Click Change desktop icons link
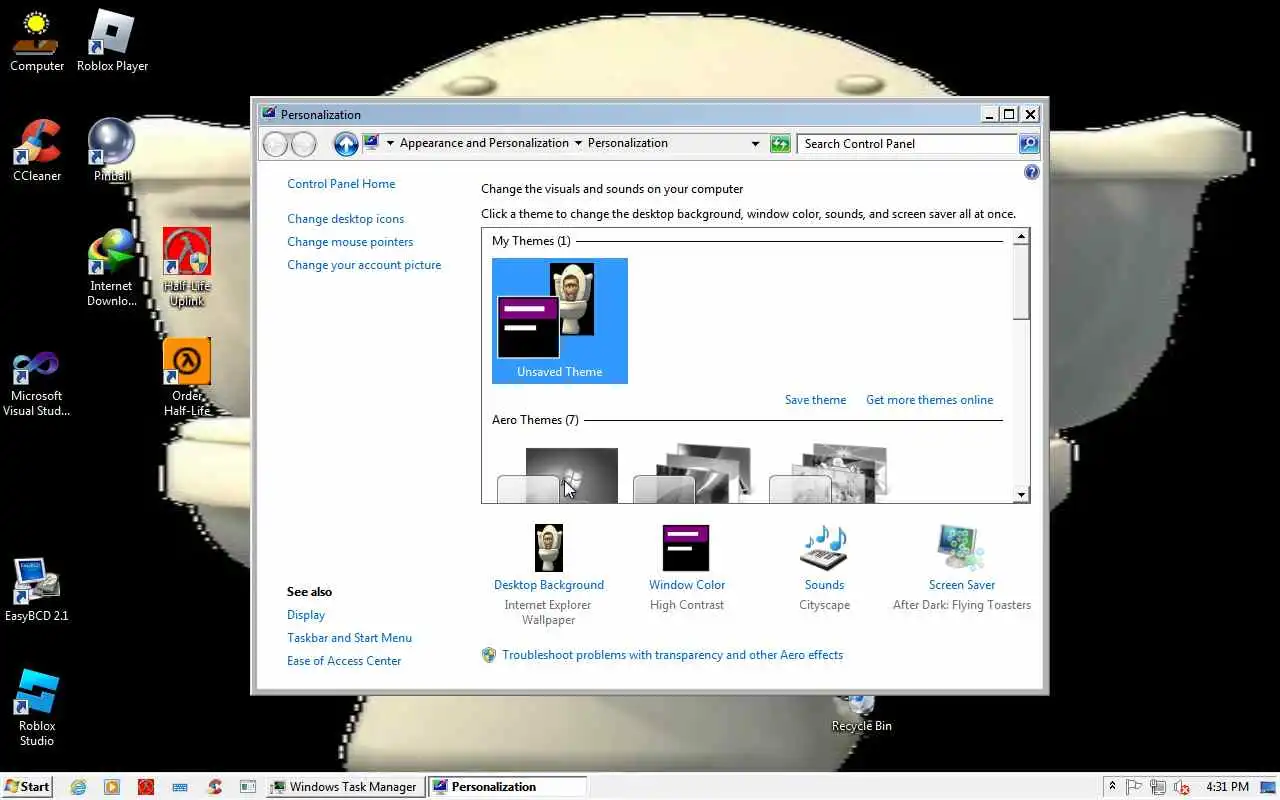1280x800 pixels. coord(346,219)
